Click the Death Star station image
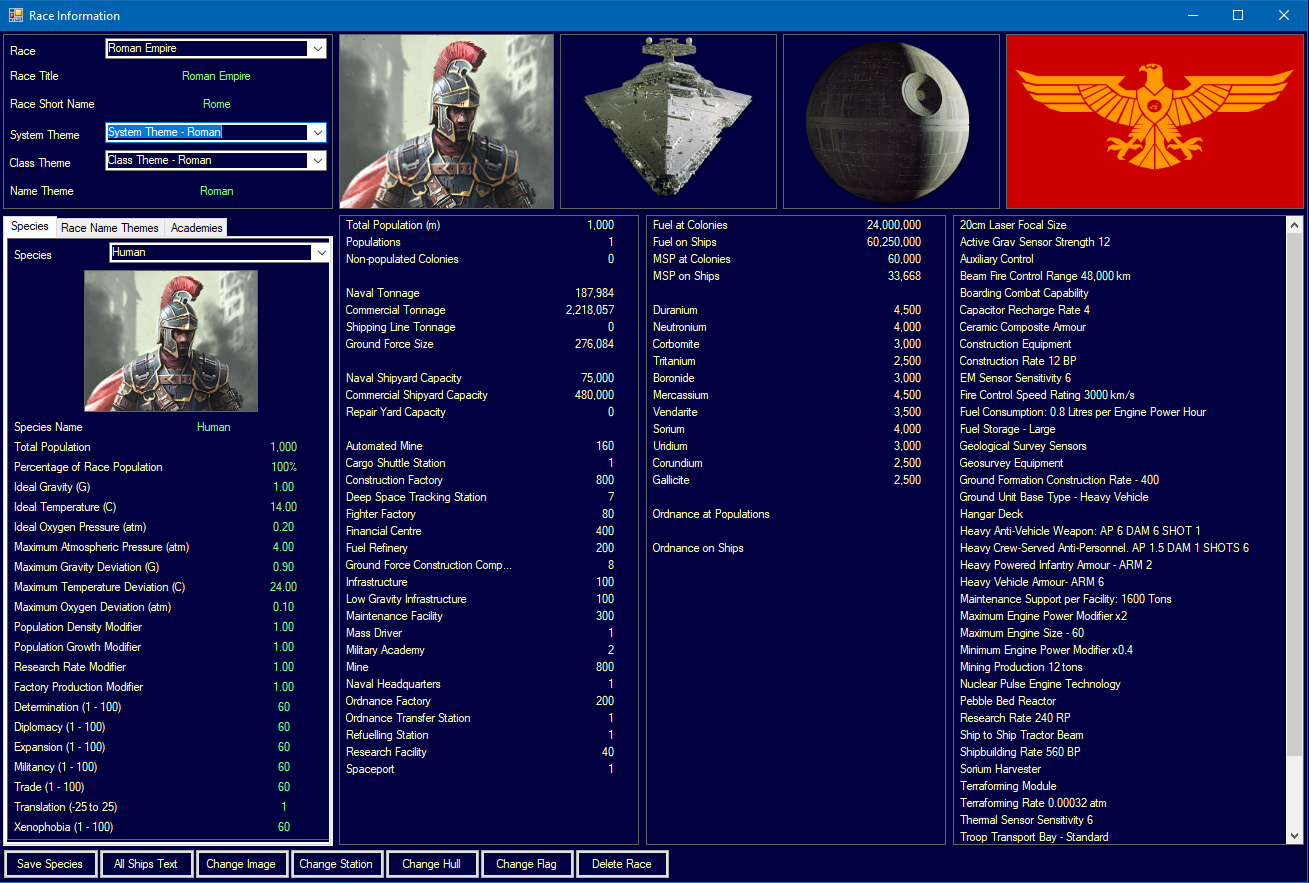Screen dimensions: 1309x883 (891, 121)
